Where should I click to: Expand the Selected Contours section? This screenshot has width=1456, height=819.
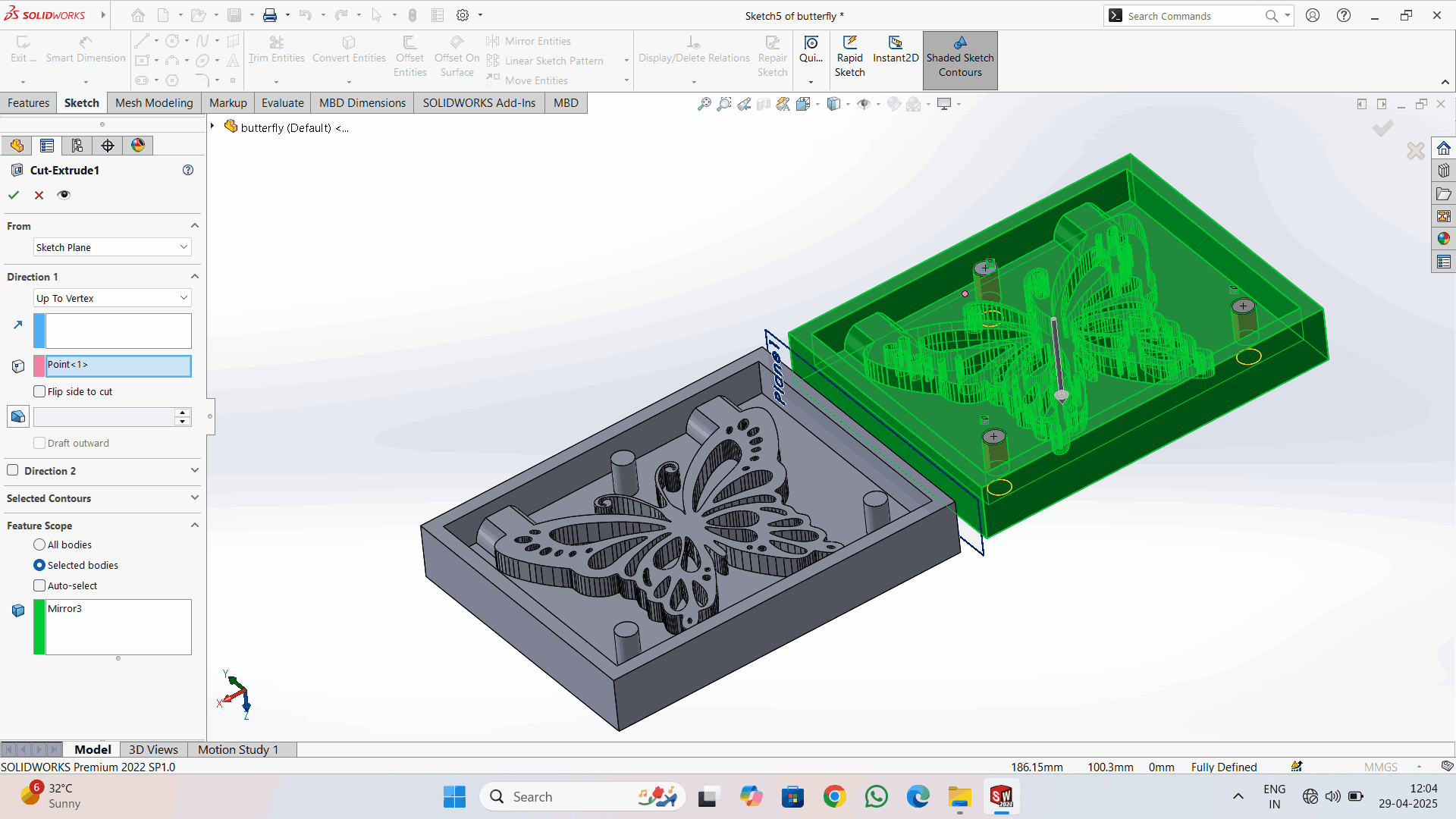(195, 498)
